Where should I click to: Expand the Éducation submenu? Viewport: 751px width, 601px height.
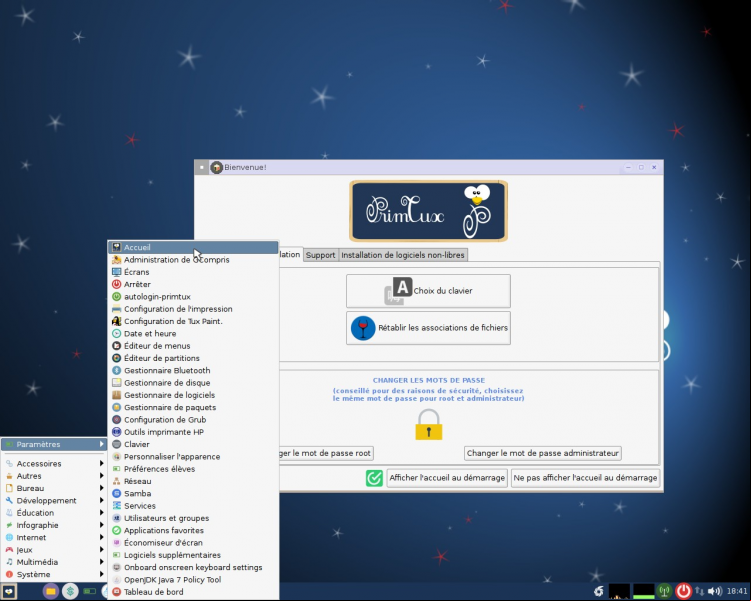pyautogui.click(x=54, y=513)
